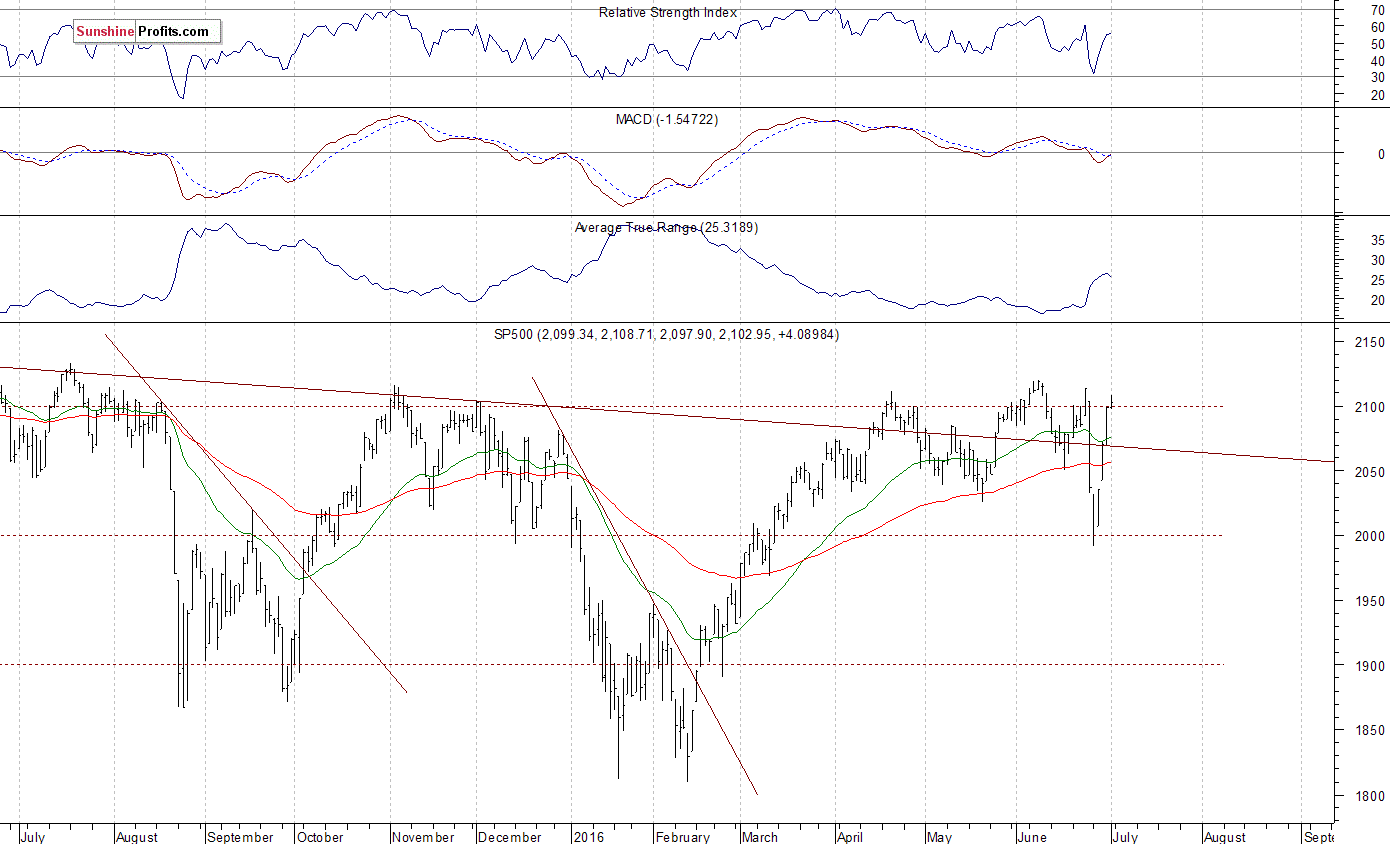Click the RSI 70 axis value
Image resolution: width=1390 pixels, height=844 pixels.
[x=1377, y=10]
